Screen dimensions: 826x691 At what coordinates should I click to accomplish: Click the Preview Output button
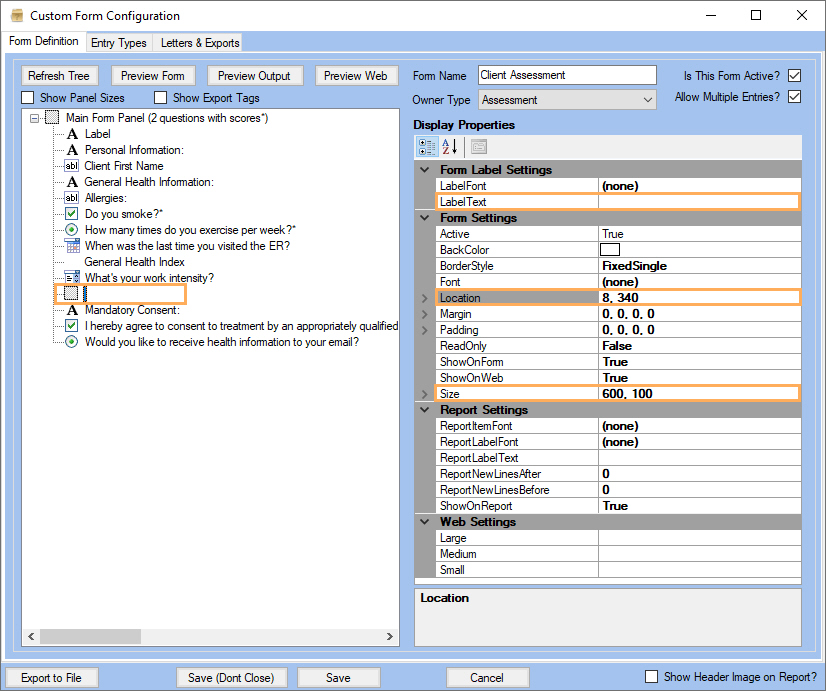pos(254,76)
